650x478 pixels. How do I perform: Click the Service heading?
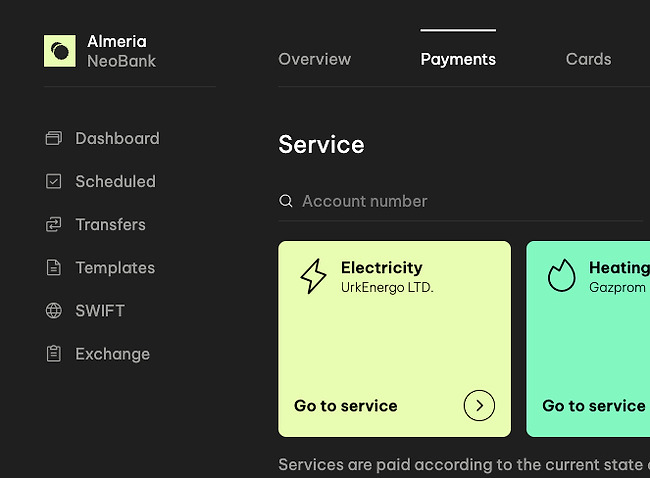(x=321, y=144)
